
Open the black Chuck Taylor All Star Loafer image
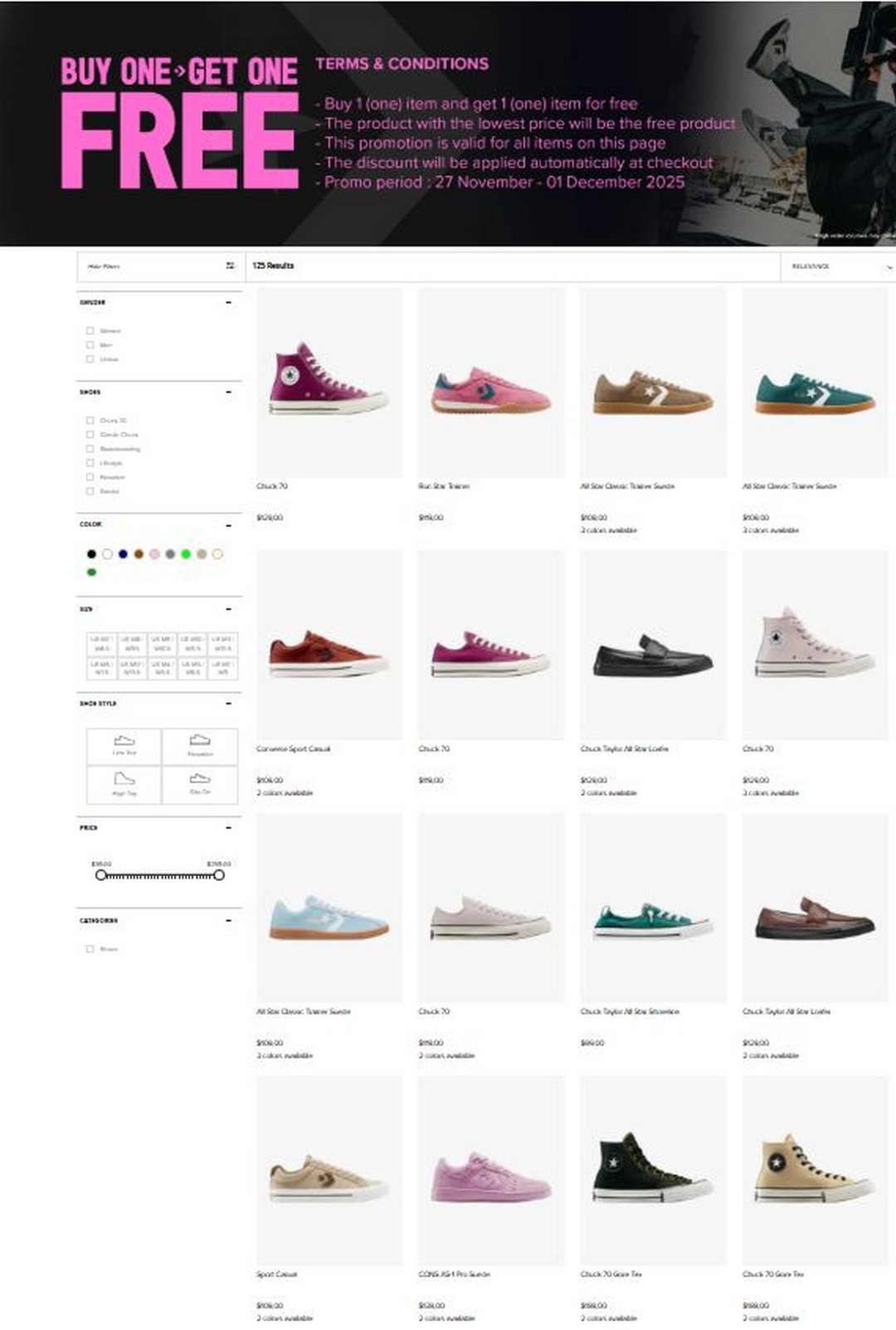(653, 645)
